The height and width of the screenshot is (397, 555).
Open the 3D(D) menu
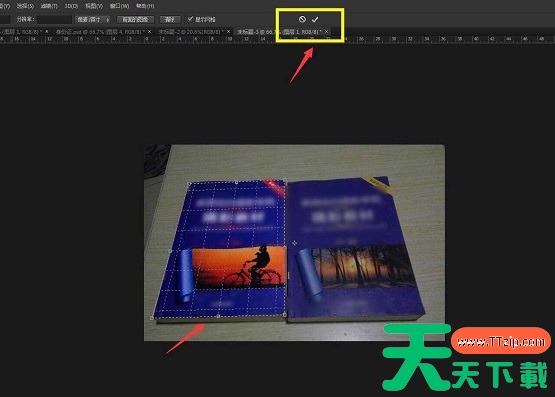pos(71,6)
